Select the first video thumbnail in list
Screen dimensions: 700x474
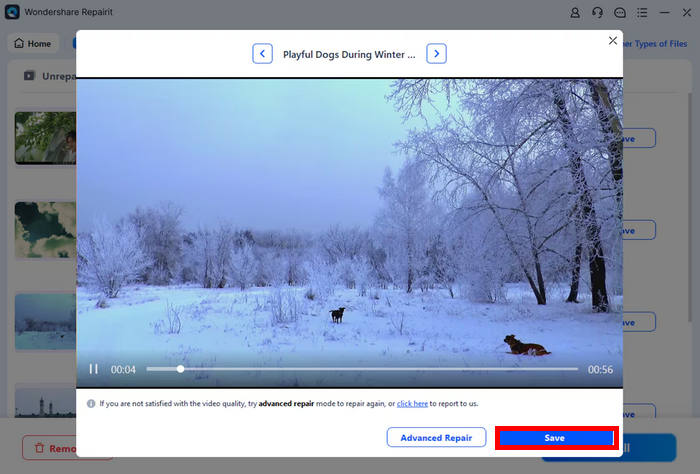[45, 137]
